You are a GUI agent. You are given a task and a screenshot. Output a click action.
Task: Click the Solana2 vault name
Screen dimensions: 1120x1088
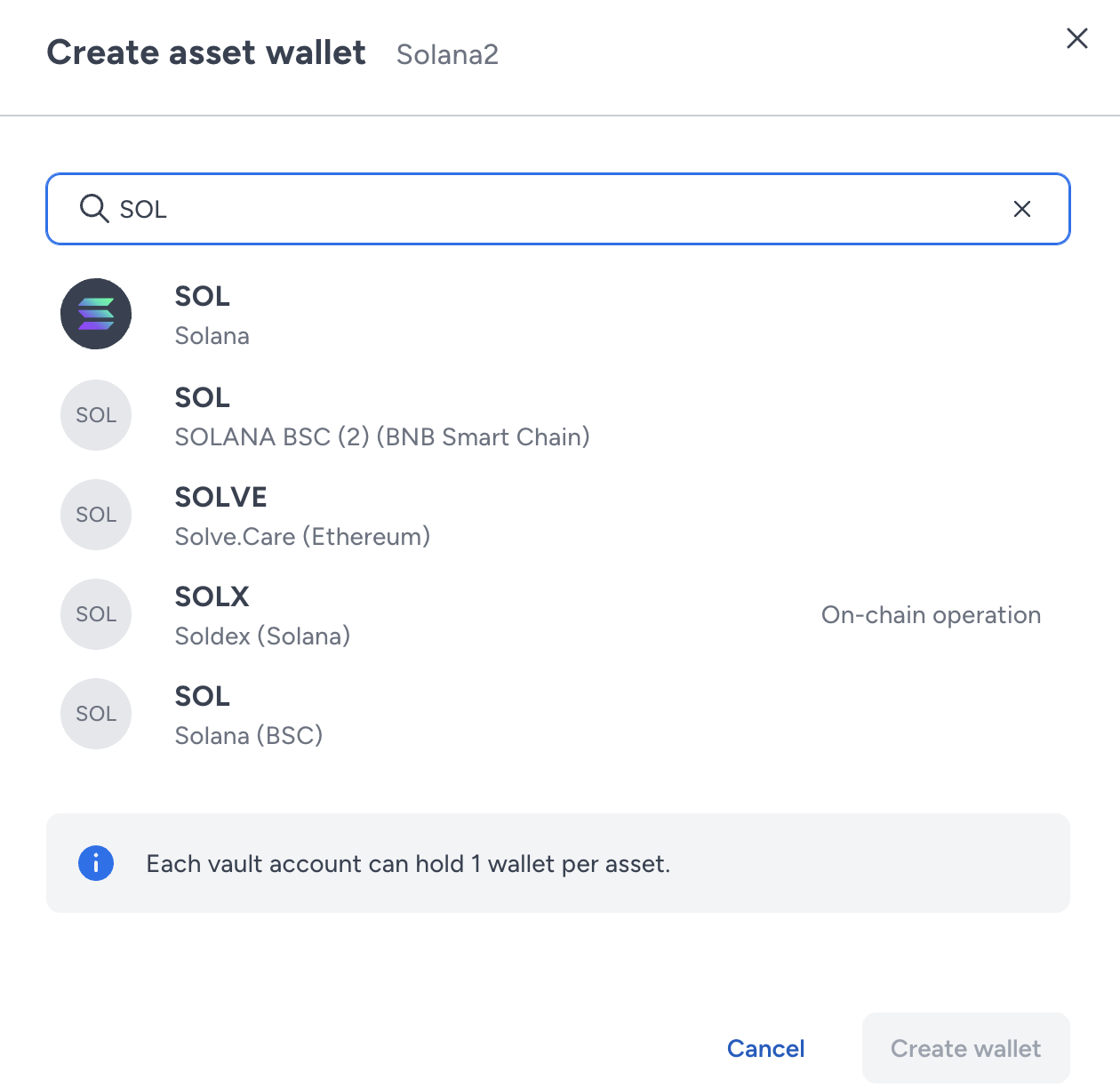pyautogui.click(x=447, y=54)
